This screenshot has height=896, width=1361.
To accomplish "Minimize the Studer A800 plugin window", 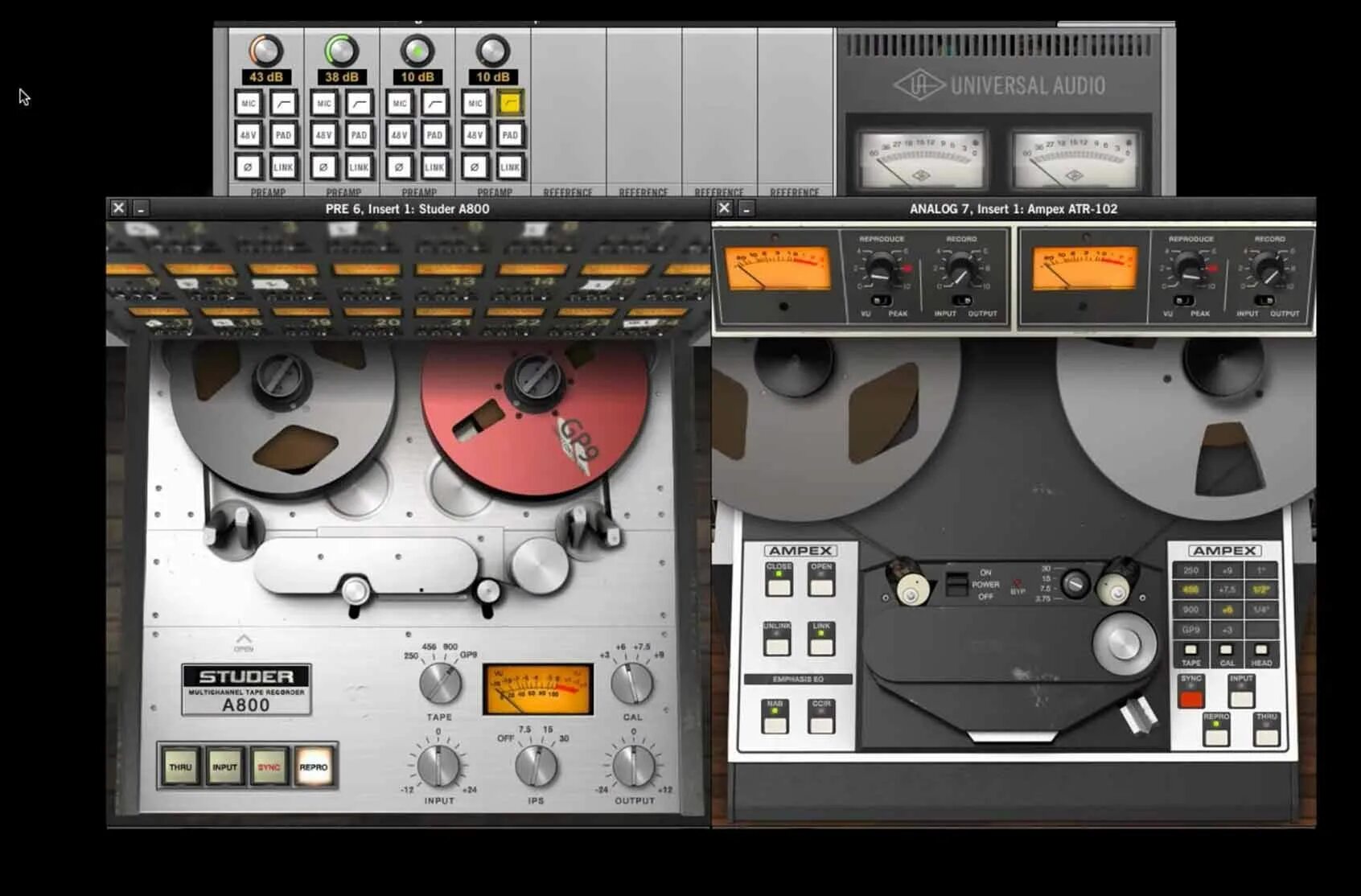I will [141, 208].
